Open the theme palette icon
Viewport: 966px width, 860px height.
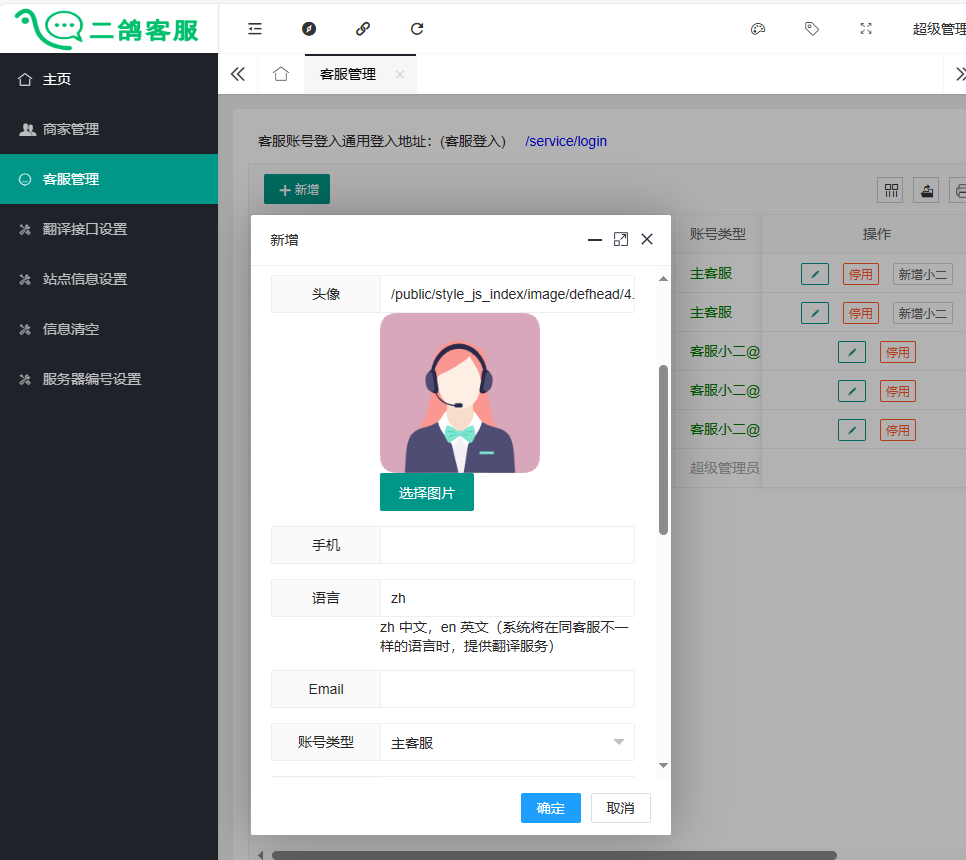click(x=758, y=29)
